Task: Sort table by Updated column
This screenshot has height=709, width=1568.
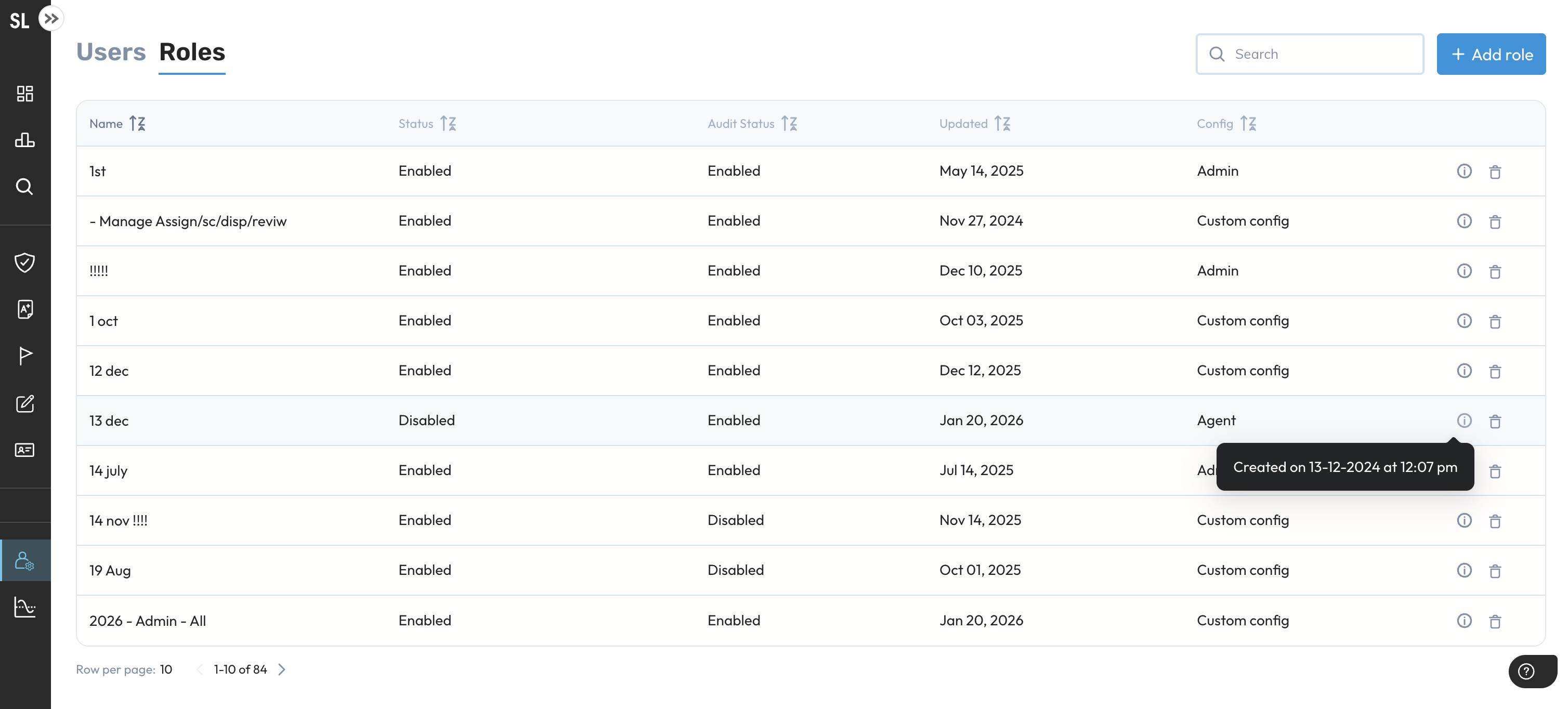Action: tap(1002, 124)
